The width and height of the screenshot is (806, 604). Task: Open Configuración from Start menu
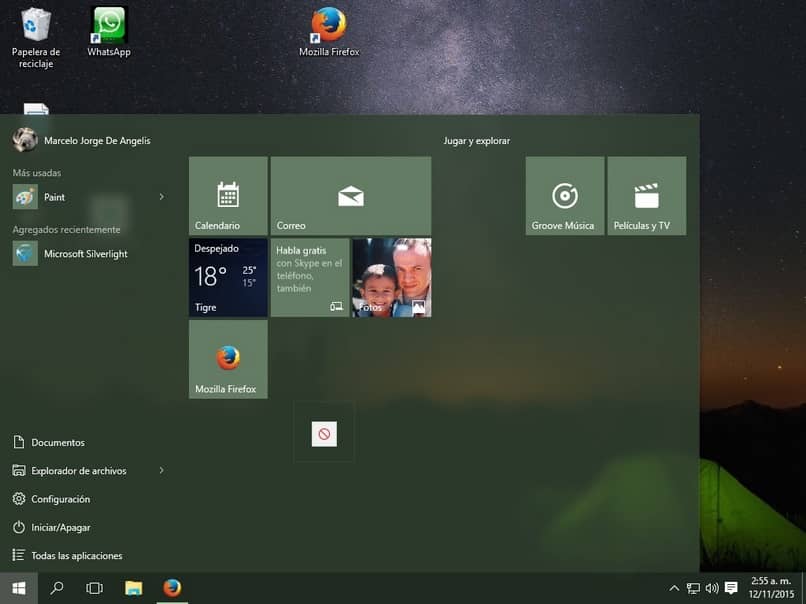60,499
